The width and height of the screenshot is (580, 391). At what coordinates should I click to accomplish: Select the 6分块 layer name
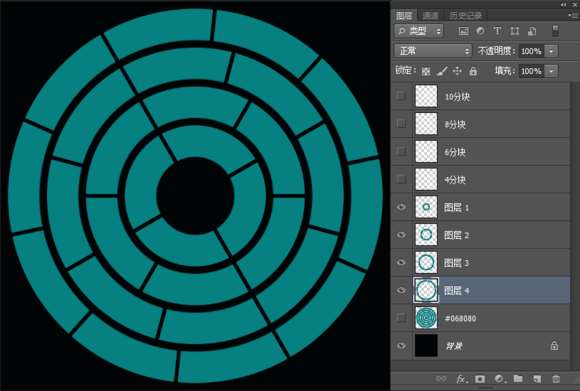(x=455, y=152)
